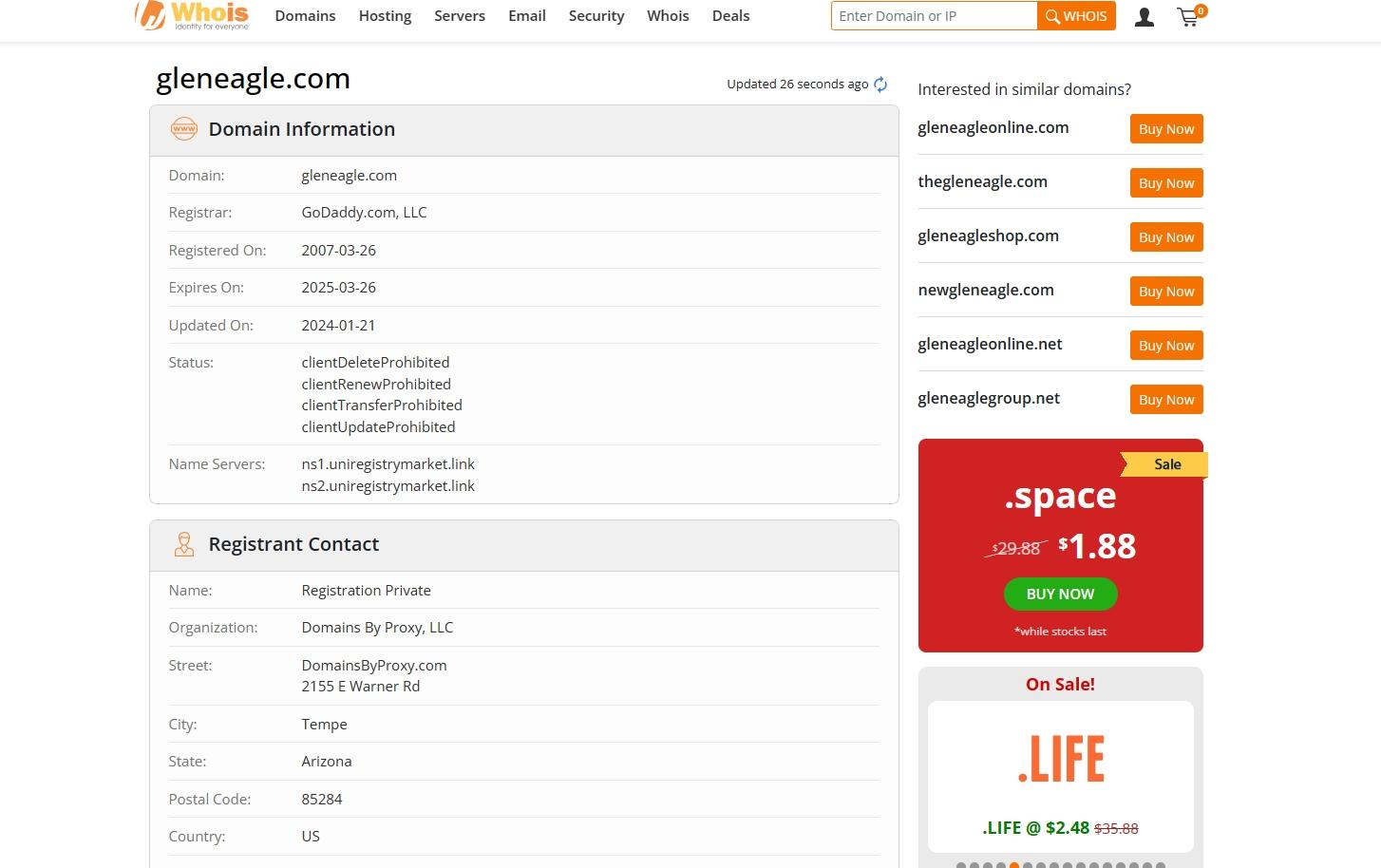Screen dimensions: 1381x868
Task: Click the orange WHOIS search button
Action: click(1077, 16)
